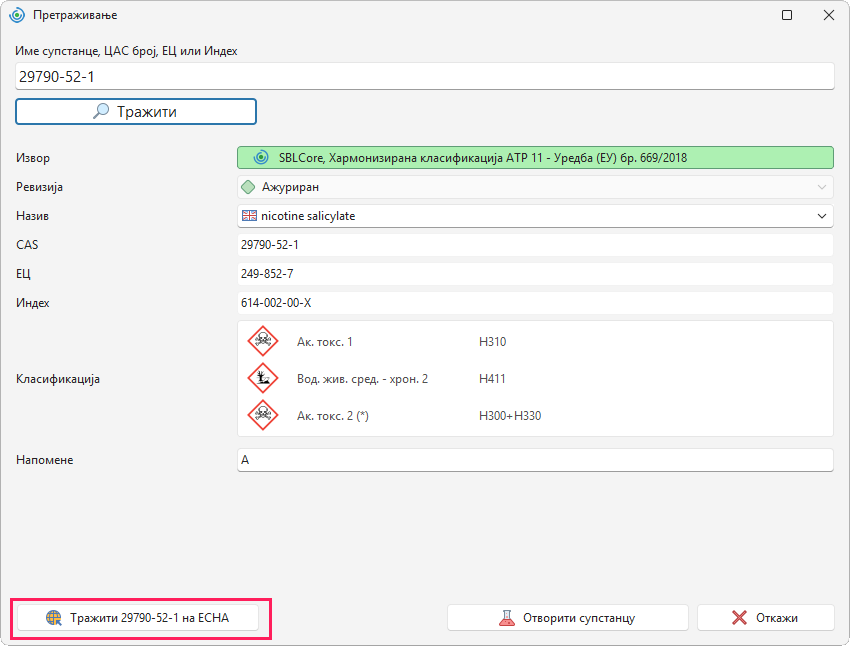Image resolution: width=850 pixels, height=646 pixels.
Task: Click the CAS field with 29790-52-1
Action: coord(535,245)
